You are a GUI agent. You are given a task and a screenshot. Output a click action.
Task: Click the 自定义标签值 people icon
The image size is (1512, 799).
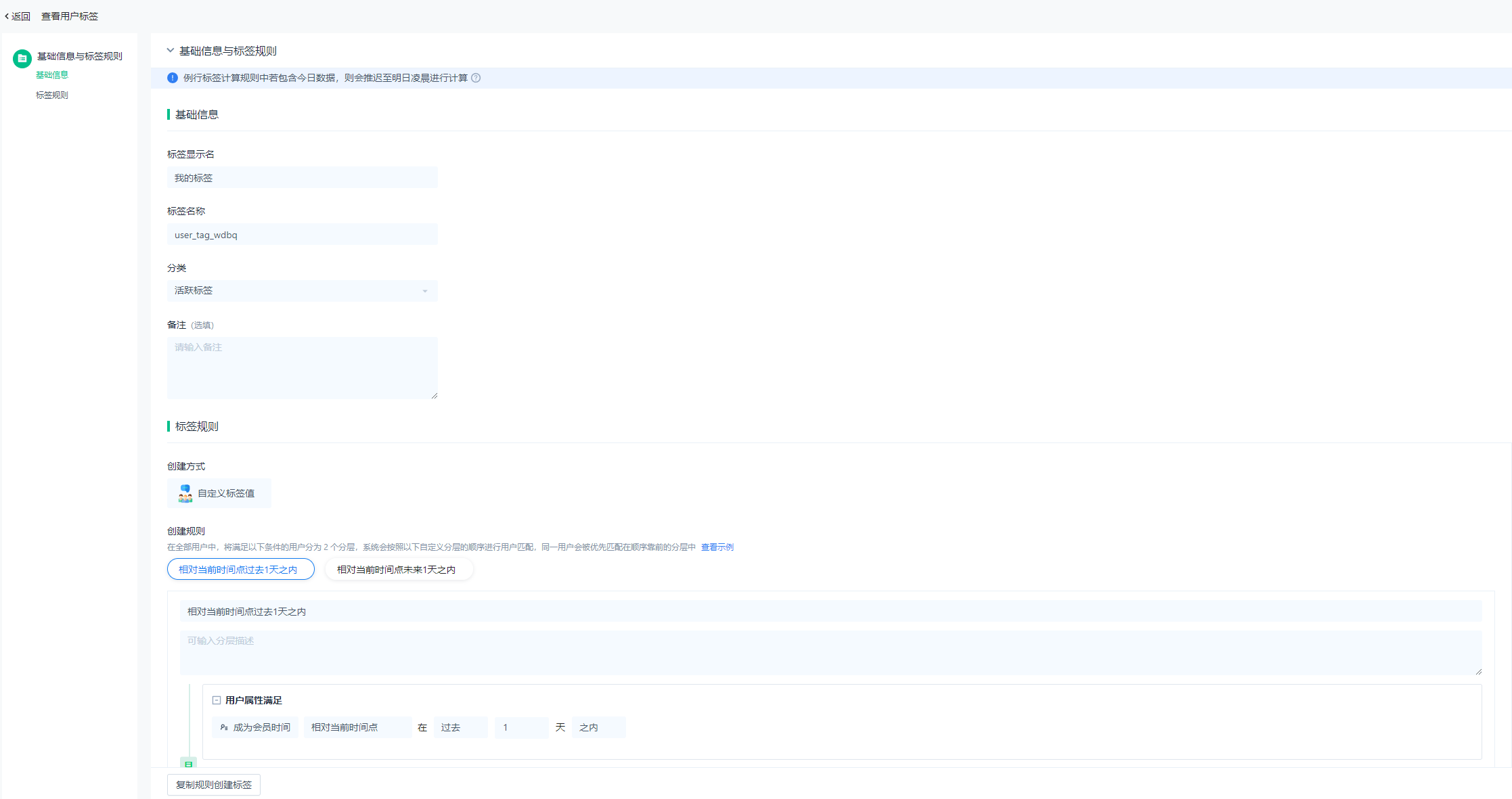tap(185, 493)
